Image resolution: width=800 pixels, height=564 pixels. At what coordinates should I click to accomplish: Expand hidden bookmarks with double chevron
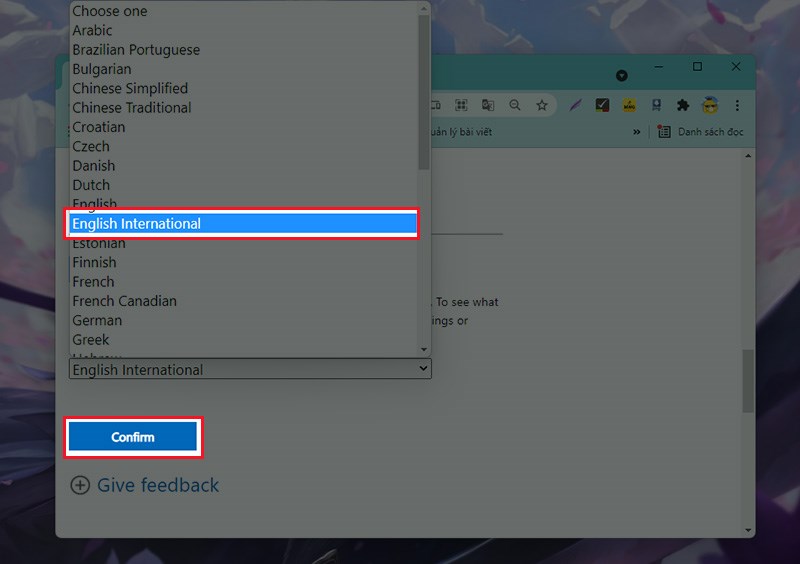click(636, 132)
